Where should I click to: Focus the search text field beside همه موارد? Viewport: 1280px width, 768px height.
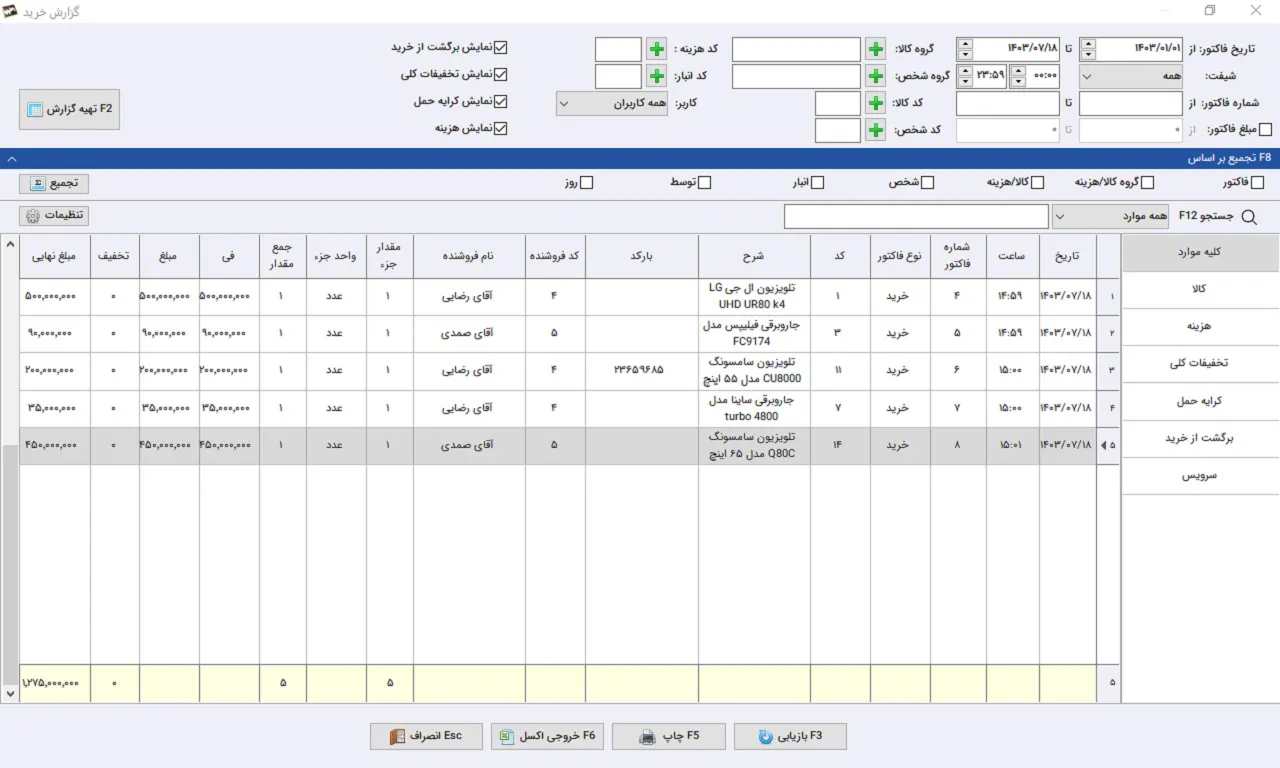(916, 216)
